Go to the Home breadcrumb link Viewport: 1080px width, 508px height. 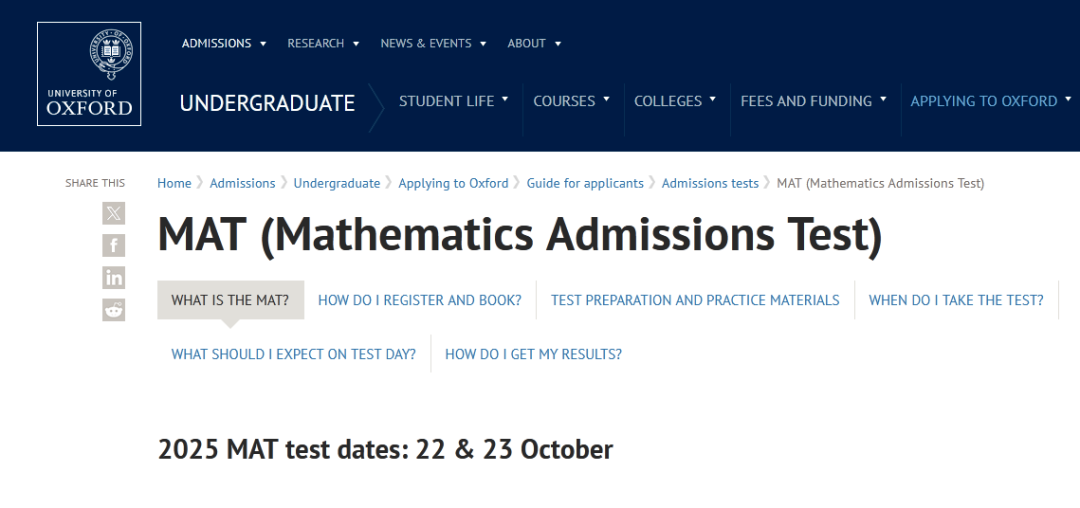click(x=174, y=183)
